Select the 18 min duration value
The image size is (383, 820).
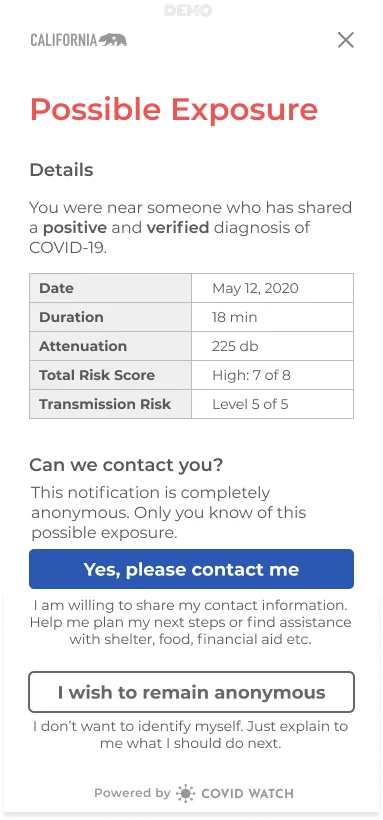tap(234, 317)
